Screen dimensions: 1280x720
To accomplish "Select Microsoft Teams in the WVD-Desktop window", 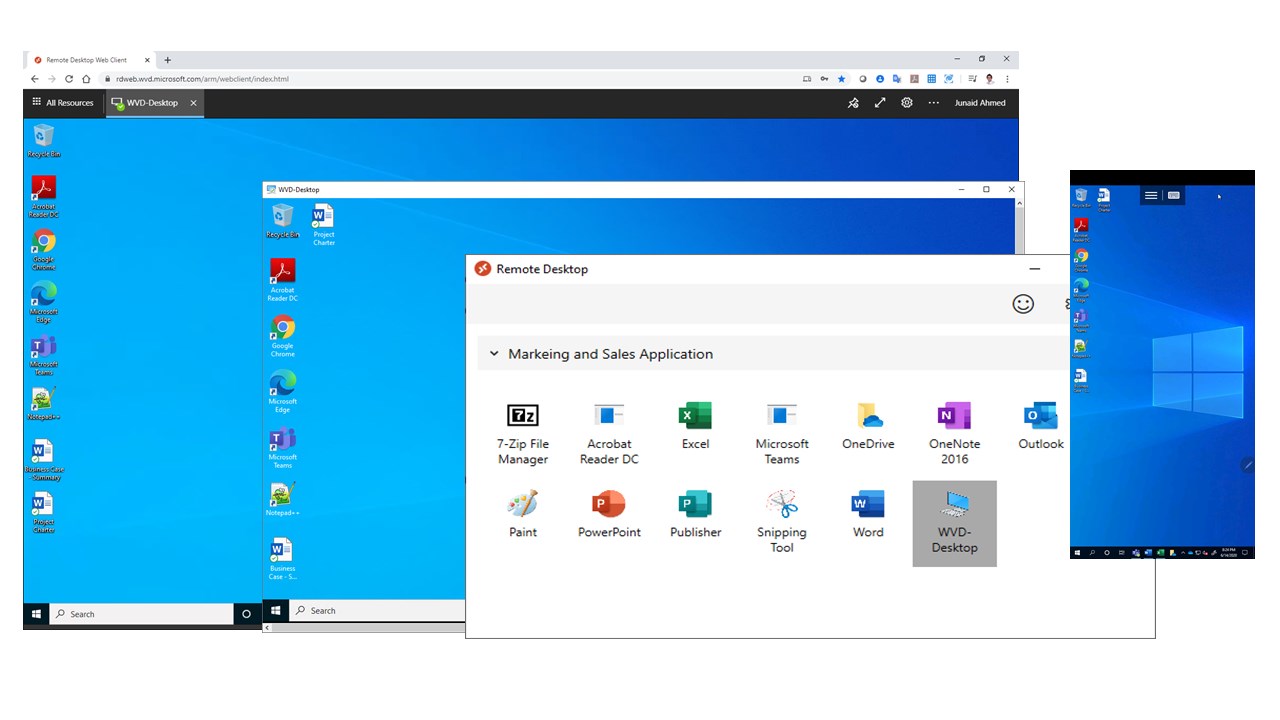I will point(283,448).
